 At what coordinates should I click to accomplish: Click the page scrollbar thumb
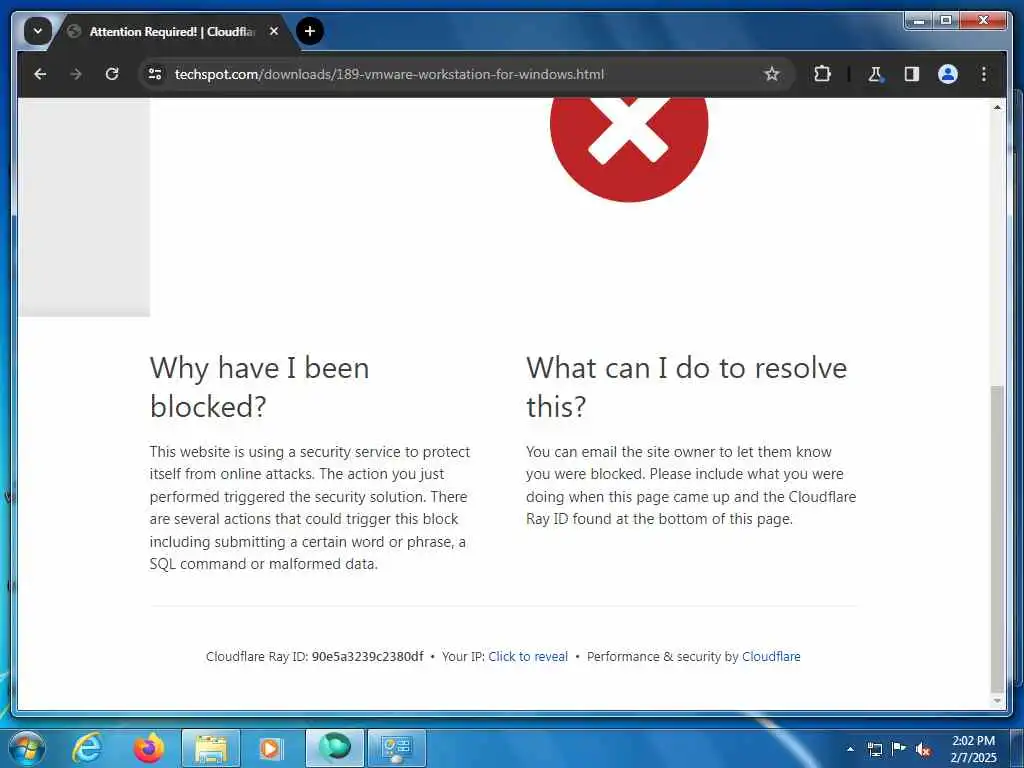tap(997, 539)
